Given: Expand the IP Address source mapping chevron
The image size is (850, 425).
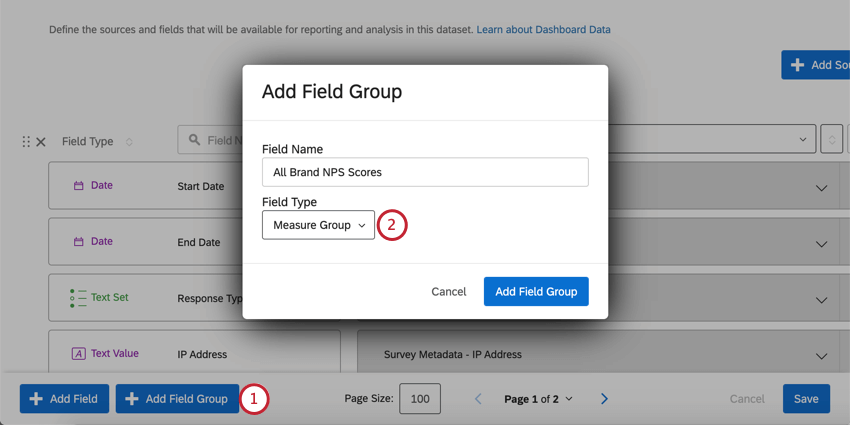Looking at the screenshot, I should (822, 355).
